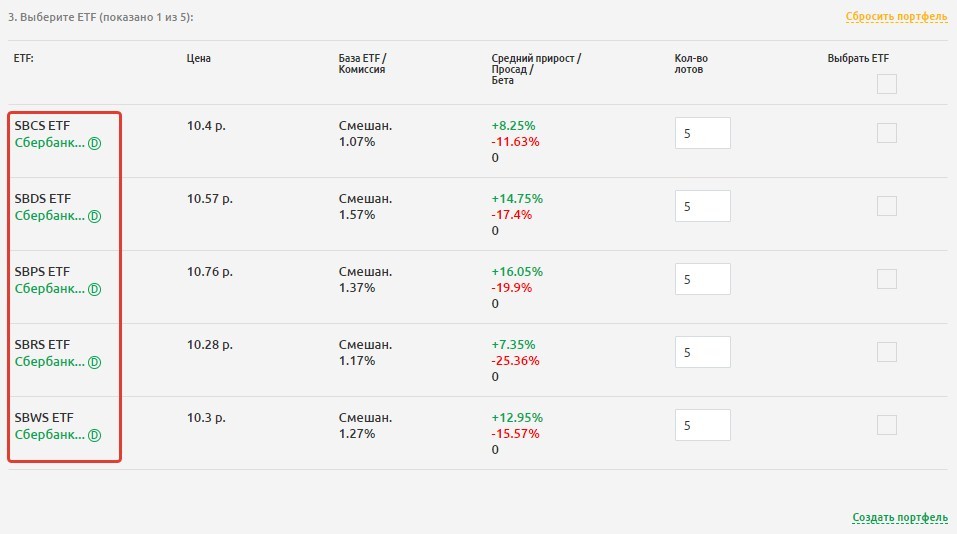Select the SBCS ETF checkbox
The height and width of the screenshot is (534, 957).
click(x=886, y=133)
